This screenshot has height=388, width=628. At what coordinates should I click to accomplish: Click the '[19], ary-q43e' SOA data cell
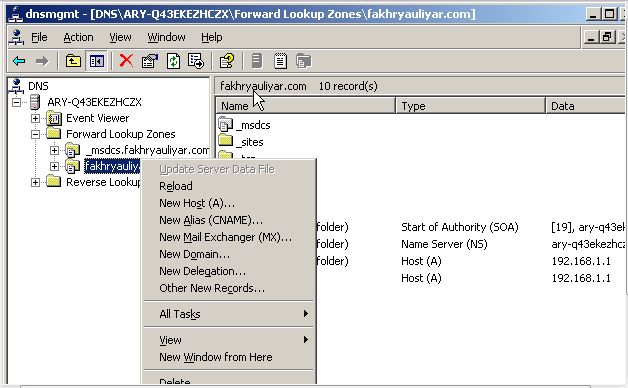[588, 227]
